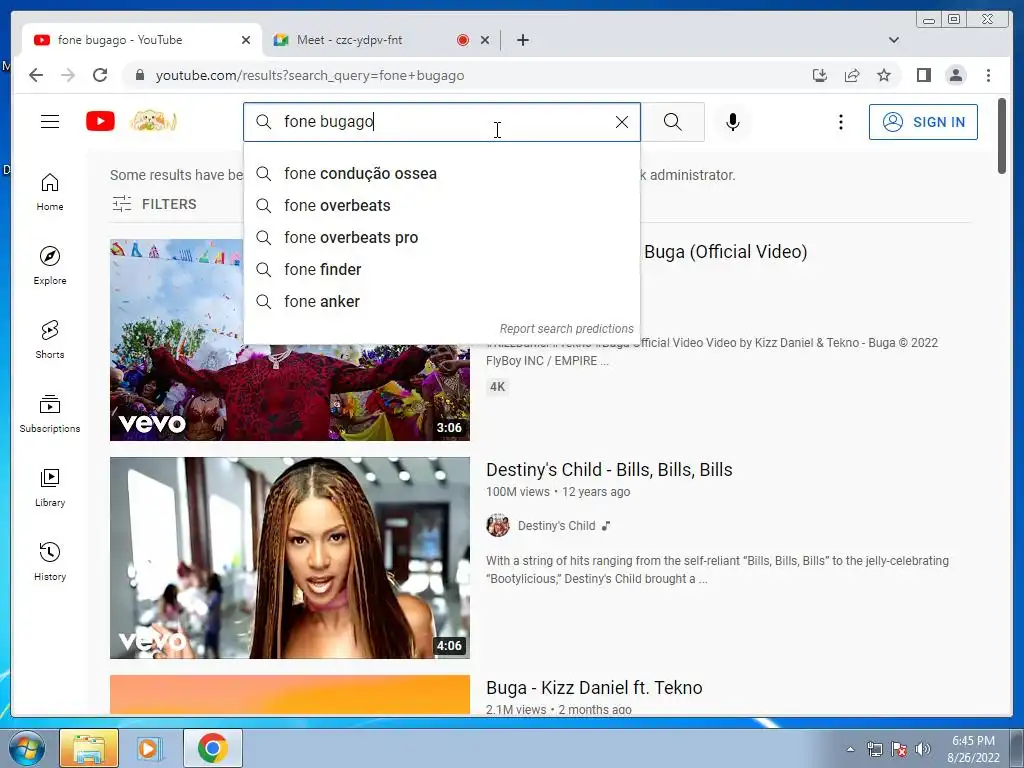The image size is (1024, 768).
Task: Open the Bills, Bills, Bills video thumbnail
Action: pos(290,558)
